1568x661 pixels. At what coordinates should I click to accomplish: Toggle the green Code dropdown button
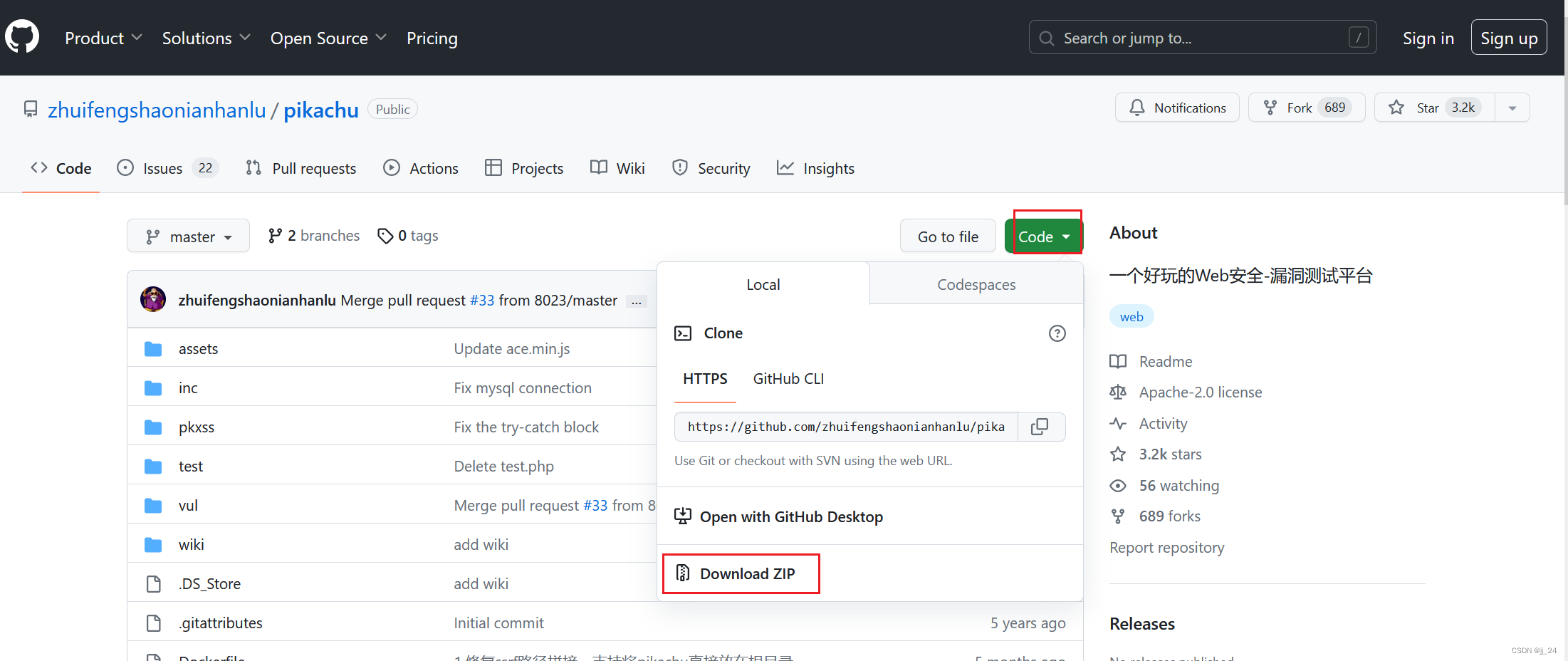[x=1044, y=236]
